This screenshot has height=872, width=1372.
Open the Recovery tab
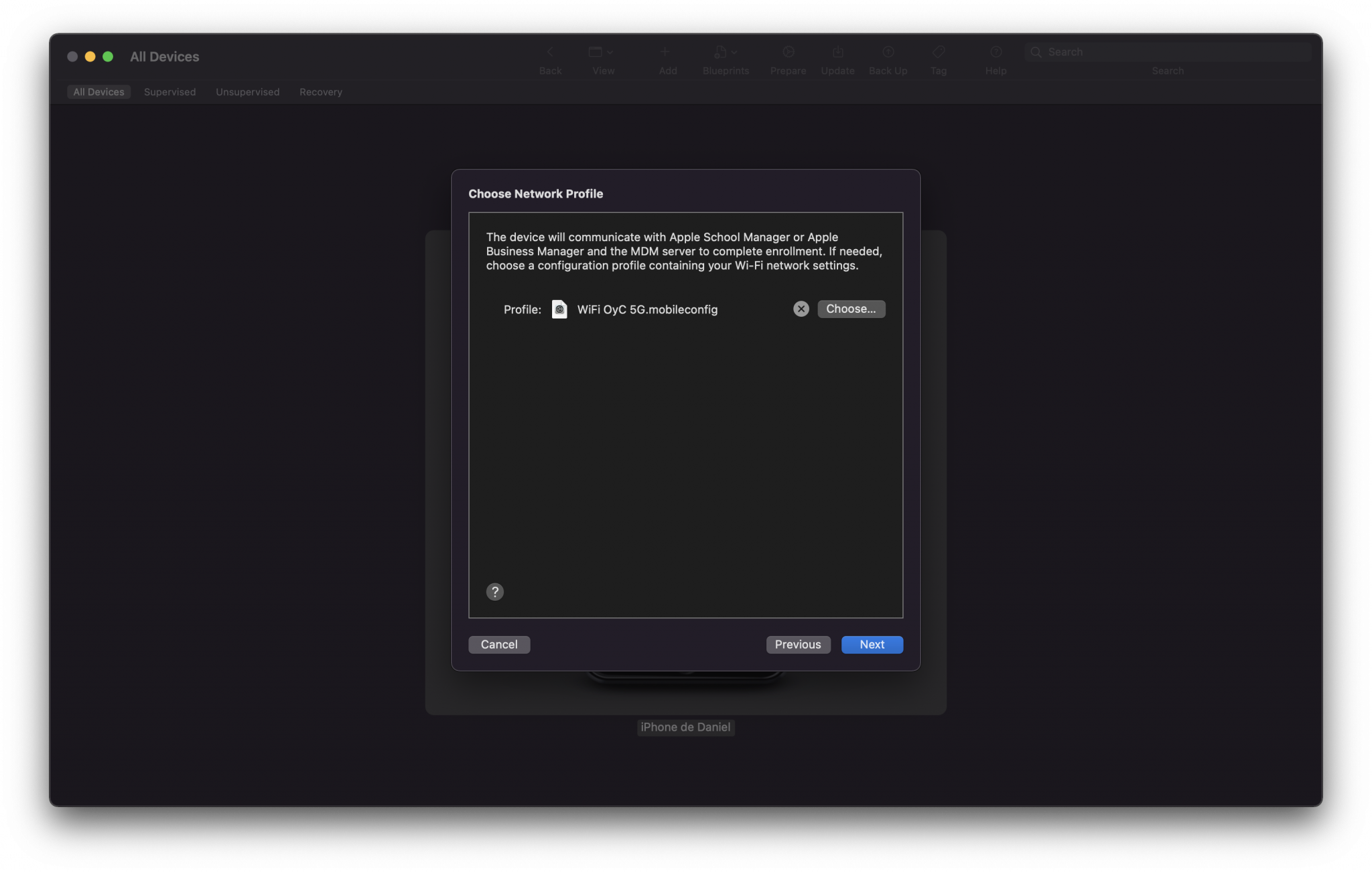pos(320,92)
